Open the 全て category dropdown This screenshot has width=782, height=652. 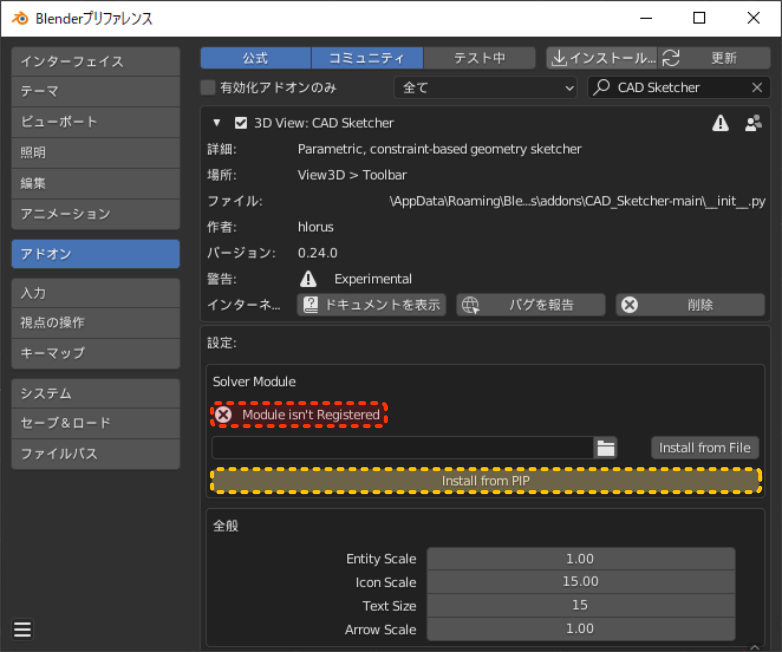coord(485,87)
